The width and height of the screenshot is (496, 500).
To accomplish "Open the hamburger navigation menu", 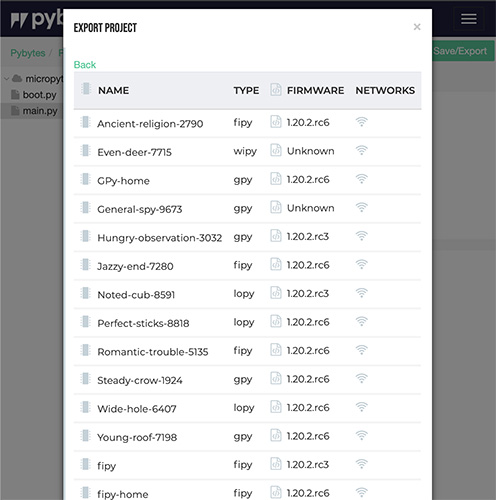I will coord(469,19).
